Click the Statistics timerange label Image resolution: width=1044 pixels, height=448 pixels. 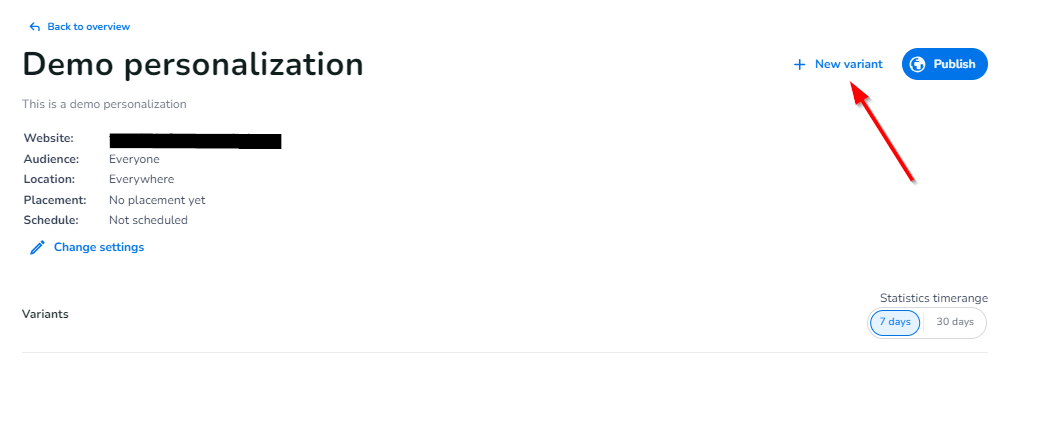coord(933,298)
